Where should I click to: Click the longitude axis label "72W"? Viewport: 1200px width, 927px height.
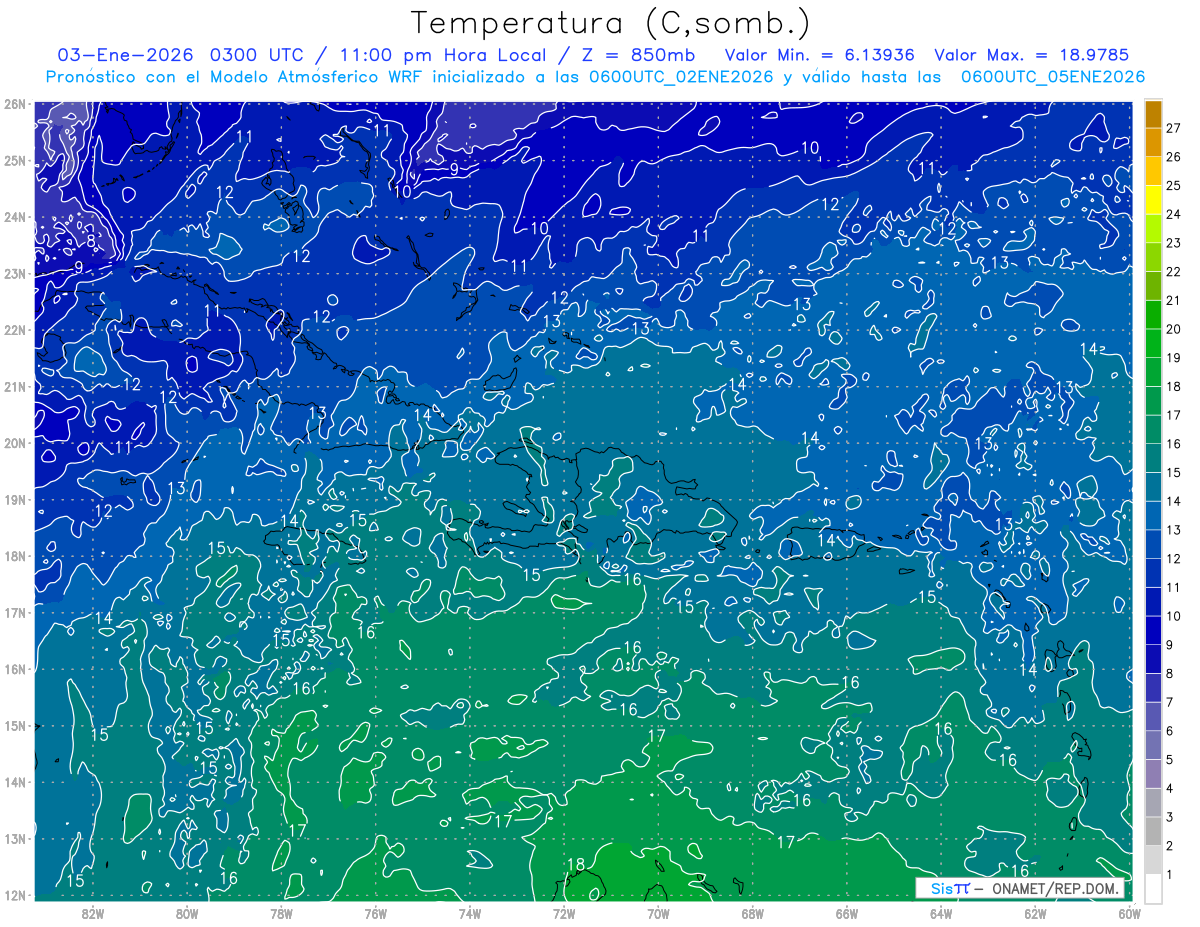[x=563, y=912]
